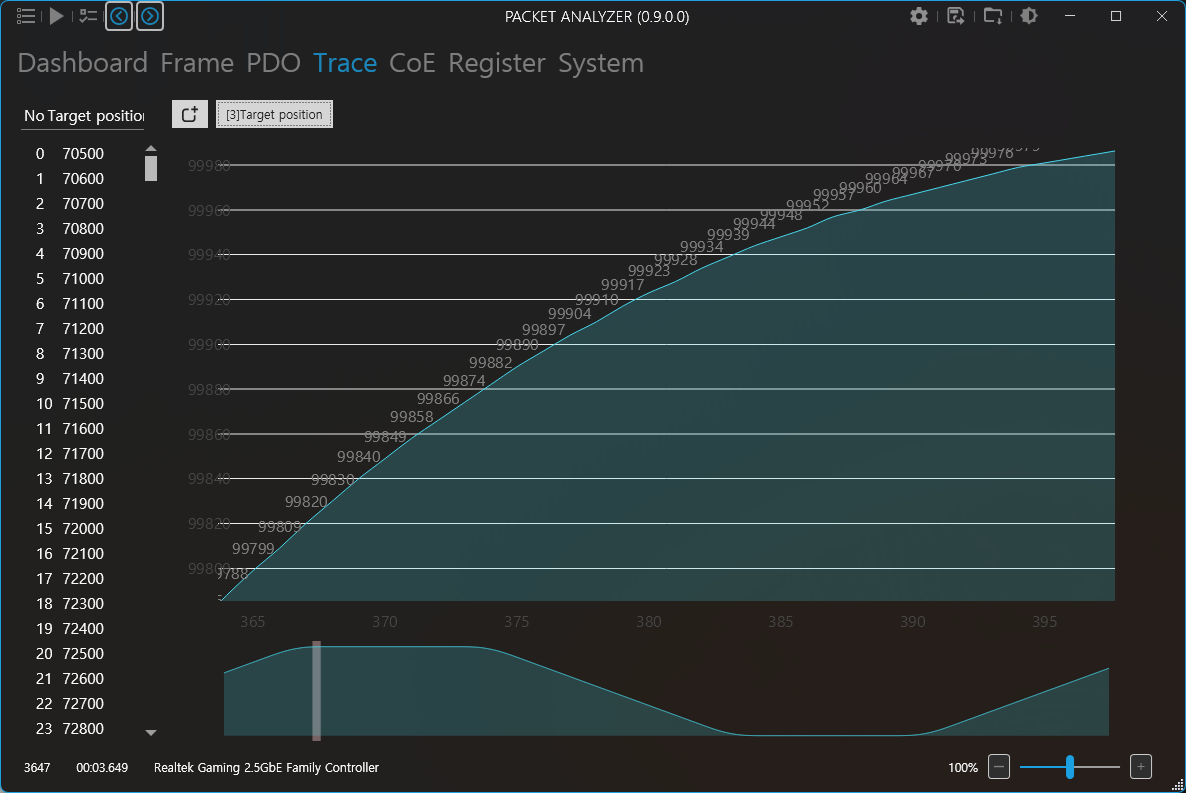The image size is (1186, 793).
Task: Open the PDO tab
Action: point(273,63)
